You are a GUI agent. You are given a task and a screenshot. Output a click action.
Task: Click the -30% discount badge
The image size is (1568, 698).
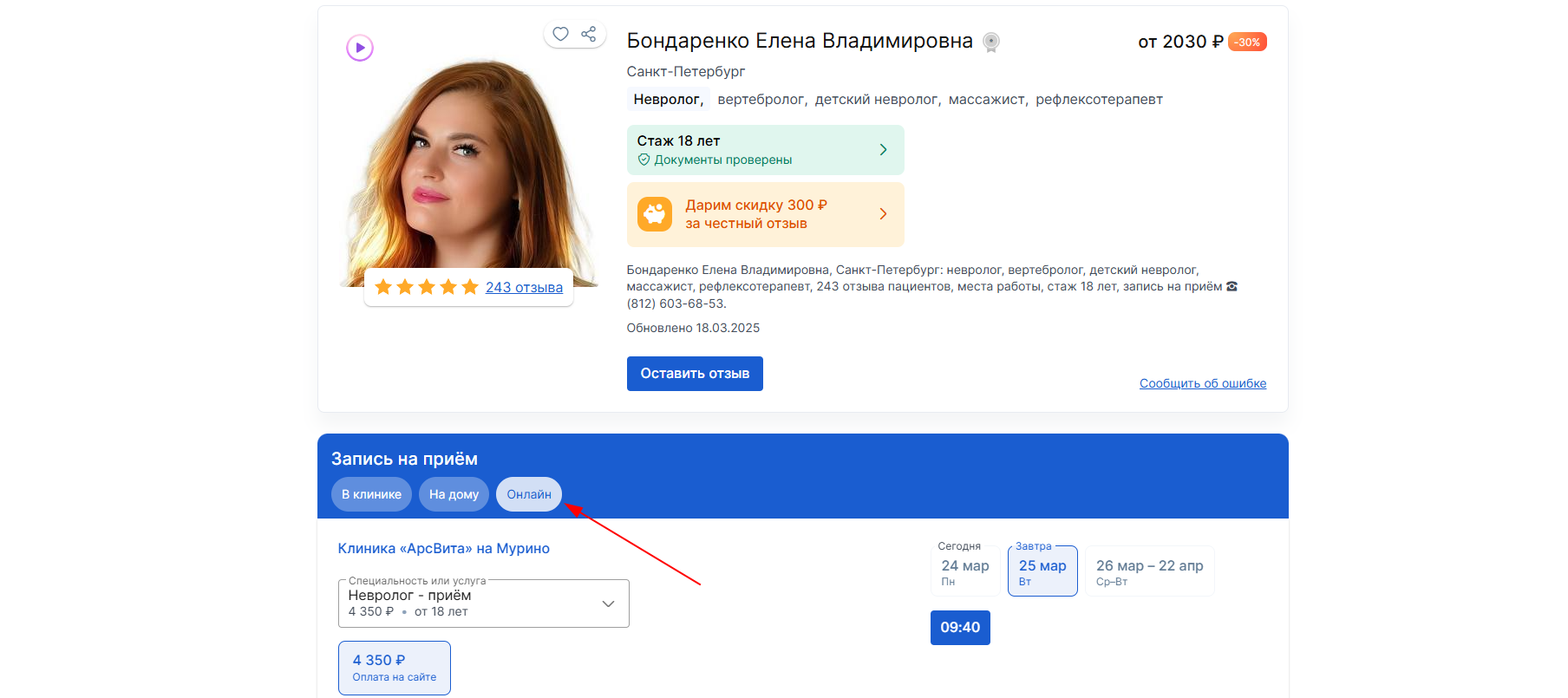click(x=1247, y=42)
